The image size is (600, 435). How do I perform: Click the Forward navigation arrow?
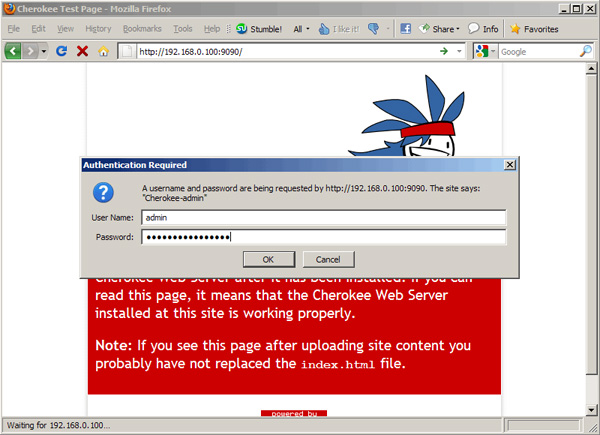tap(30, 51)
